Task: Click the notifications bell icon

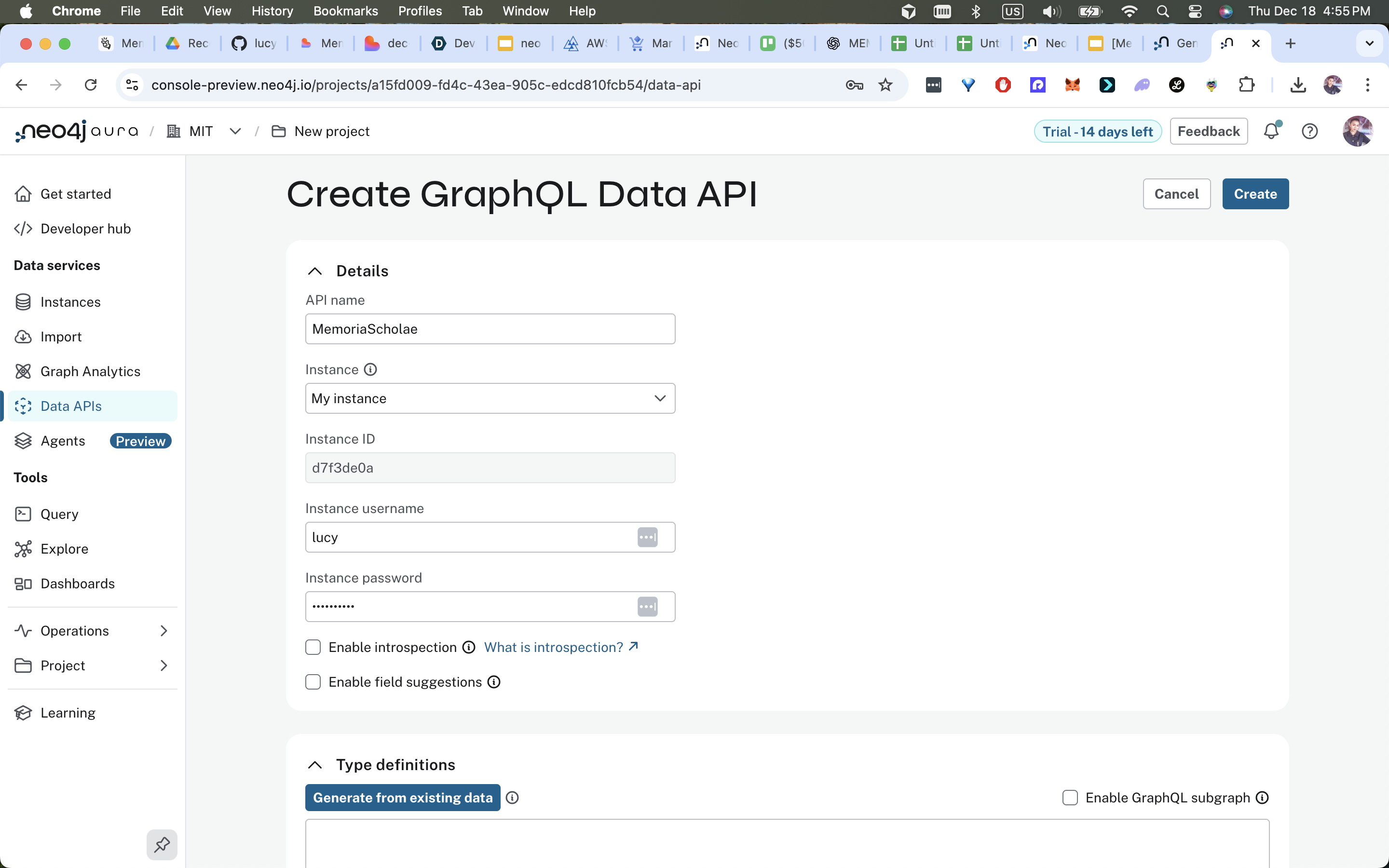Action: (x=1271, y=132)
